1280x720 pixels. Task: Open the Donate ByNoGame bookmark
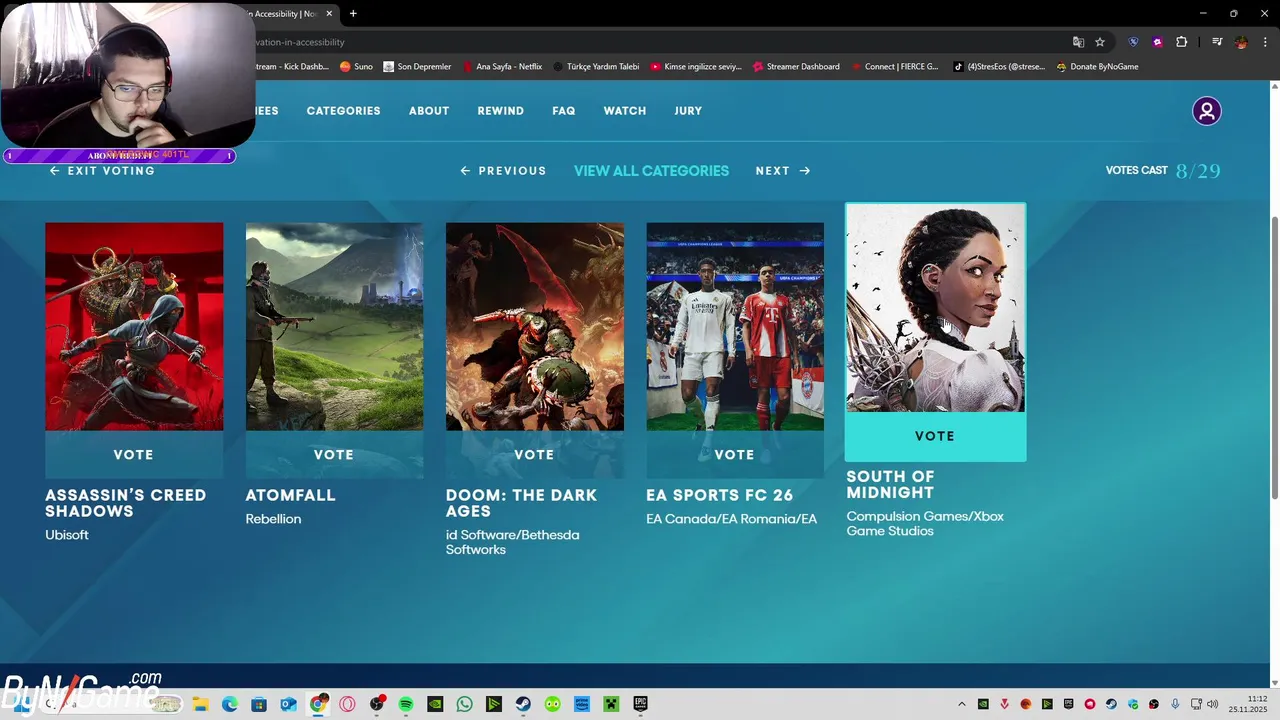point(1097,67)
